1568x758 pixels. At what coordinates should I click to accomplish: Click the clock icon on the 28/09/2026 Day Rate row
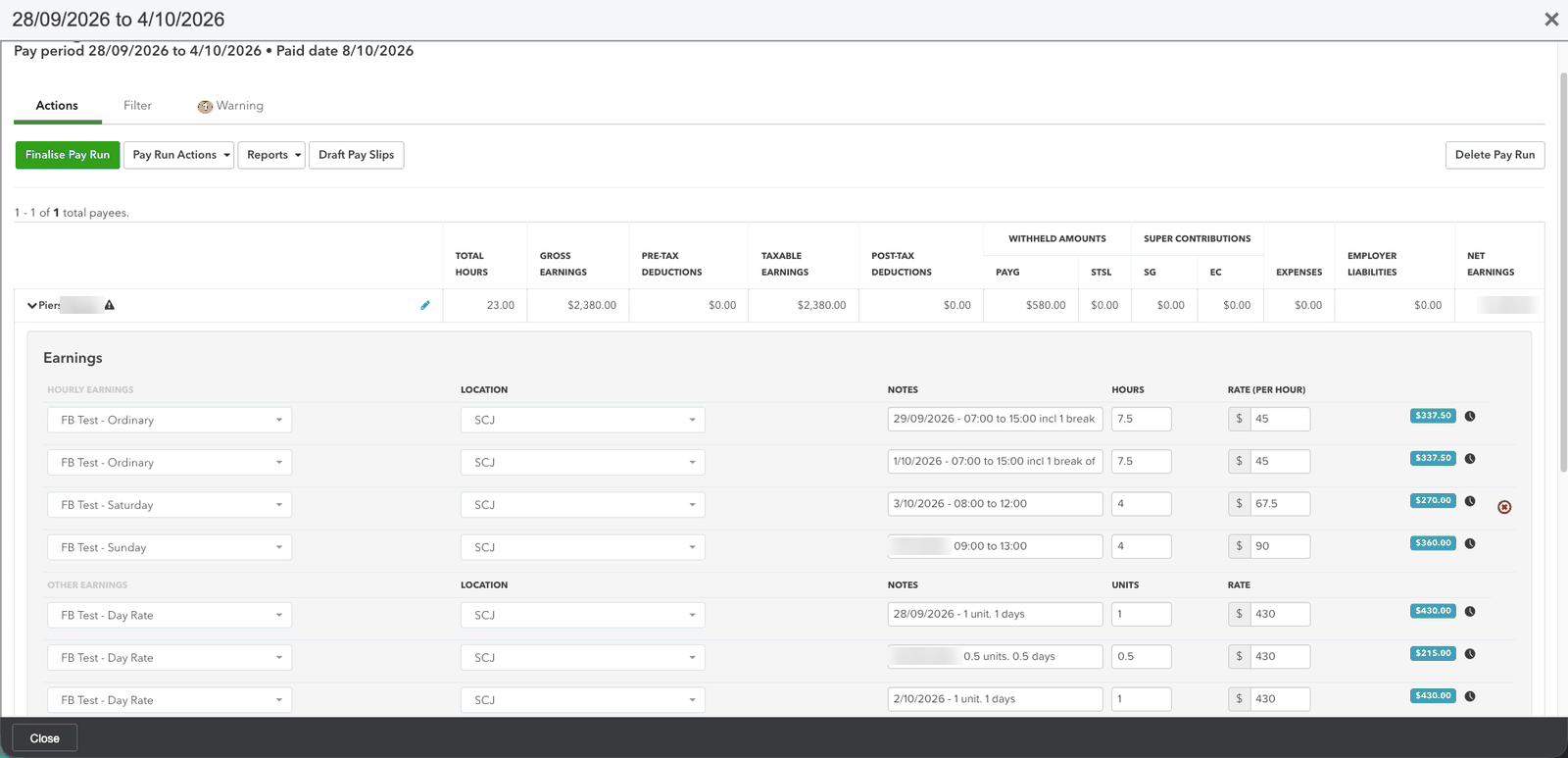[1470, 611]
